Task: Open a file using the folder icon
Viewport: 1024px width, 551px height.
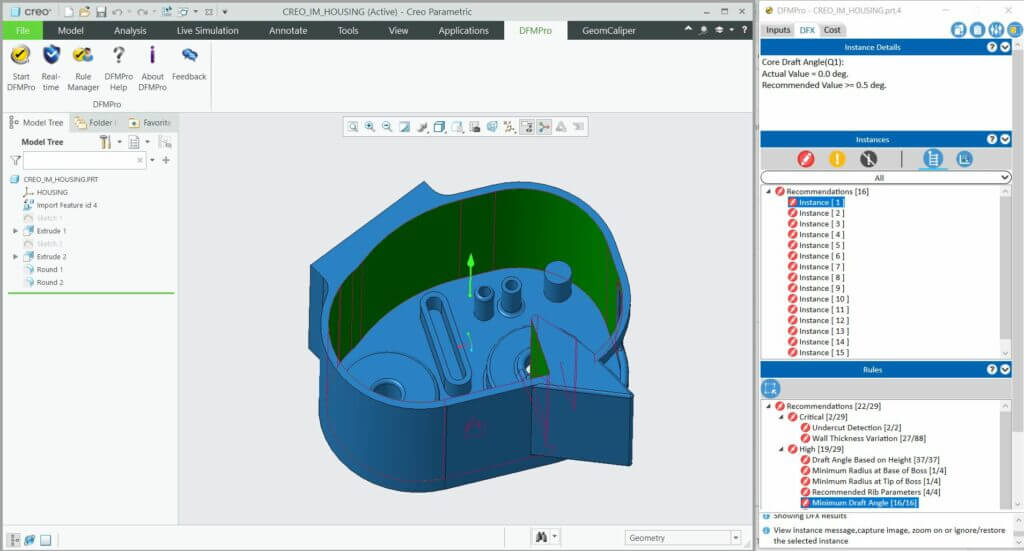Action: [85, 12]
